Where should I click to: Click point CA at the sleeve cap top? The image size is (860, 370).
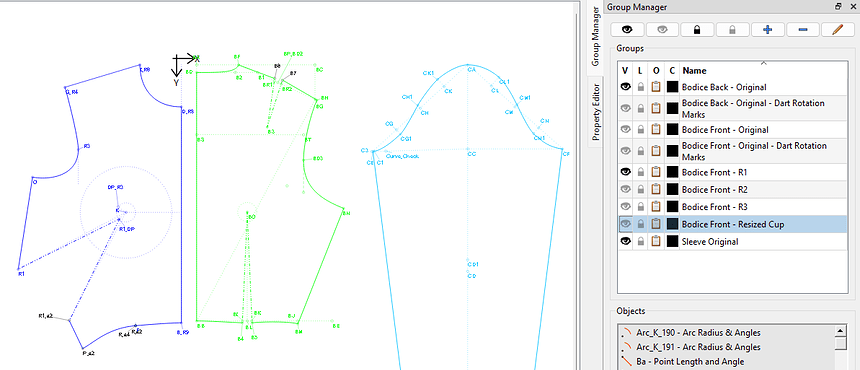tap(468, 65)
